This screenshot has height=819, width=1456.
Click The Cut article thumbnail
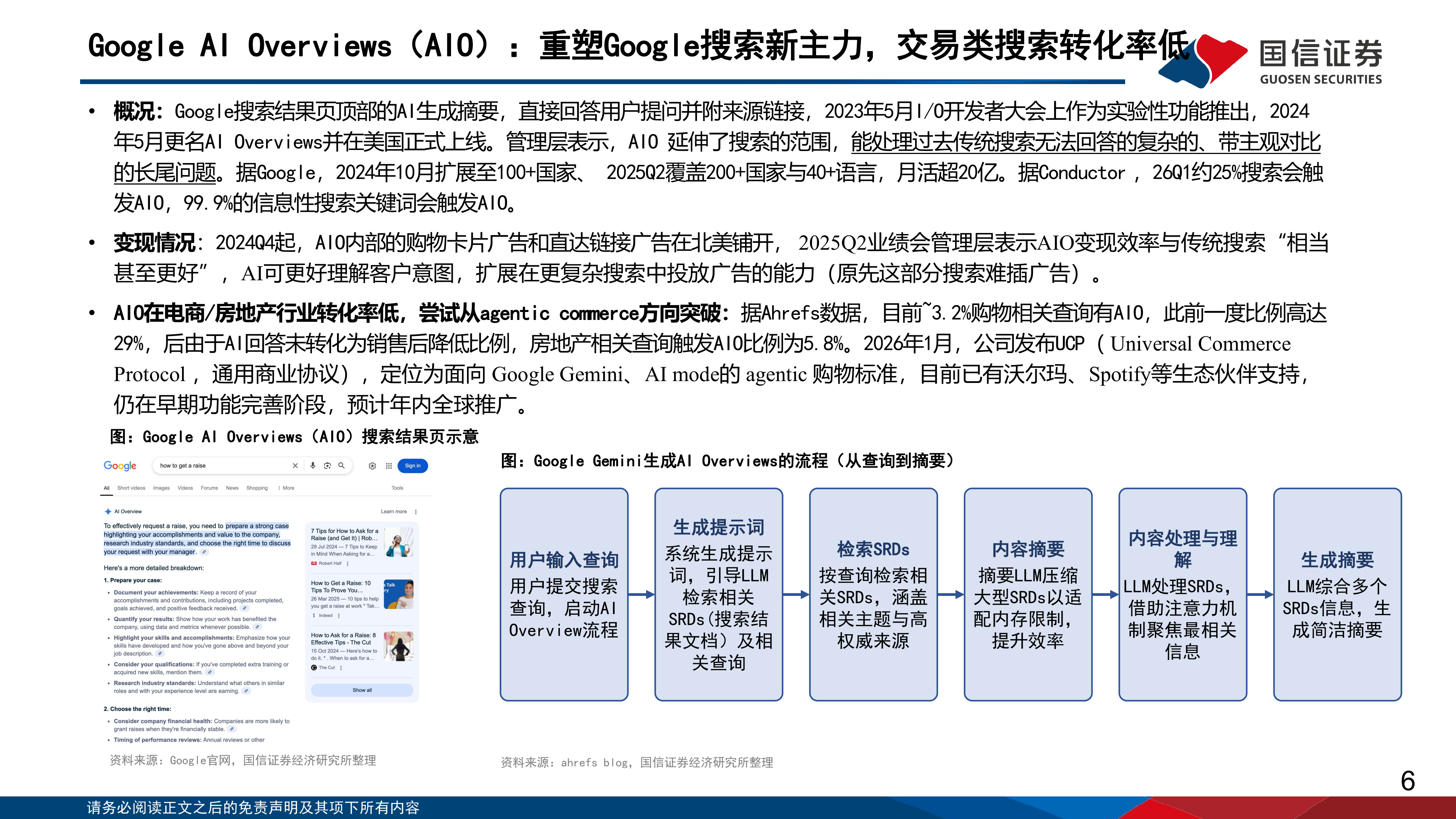(x=399, y=646)
